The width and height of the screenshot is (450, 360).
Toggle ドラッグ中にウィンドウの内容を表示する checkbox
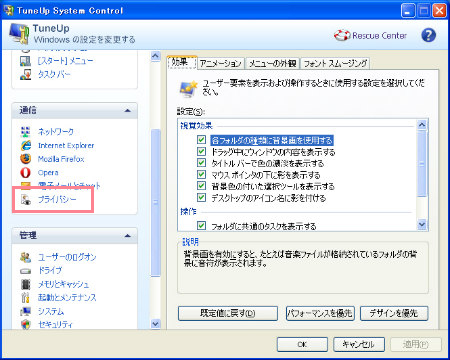pyautogui.click(x=201, y=152)
